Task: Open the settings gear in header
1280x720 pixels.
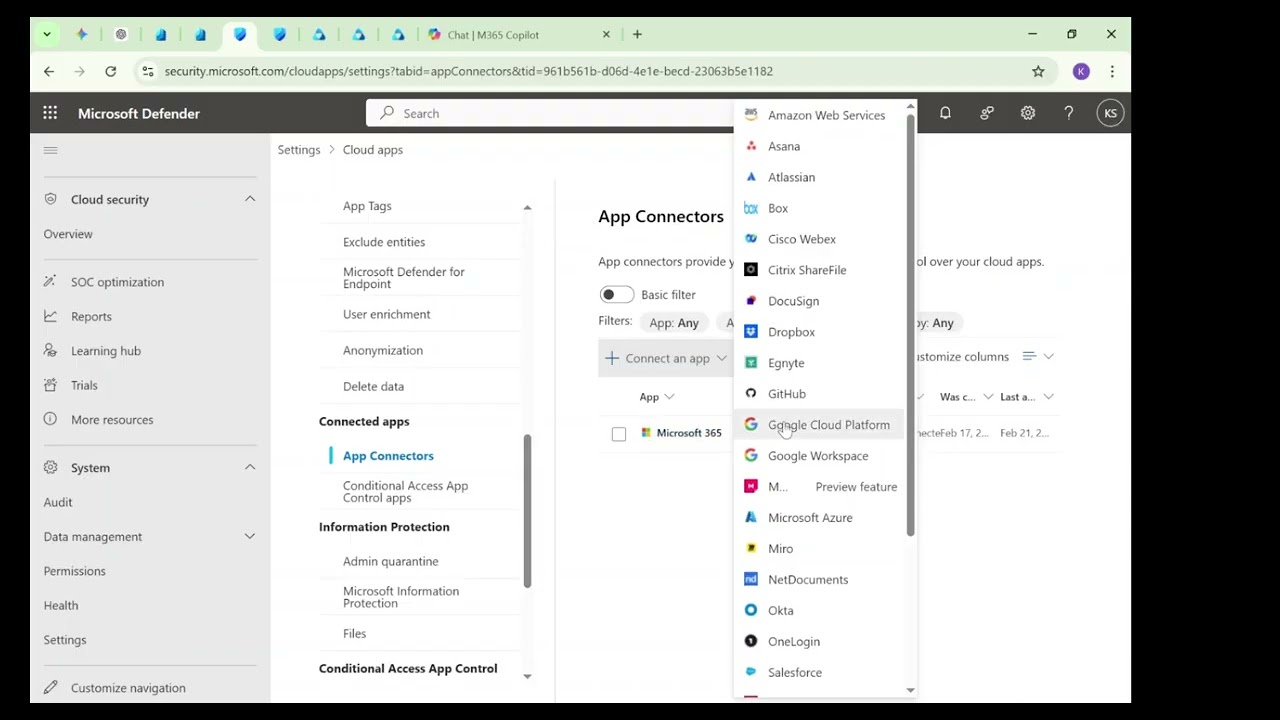Action: coord(1028,113)
